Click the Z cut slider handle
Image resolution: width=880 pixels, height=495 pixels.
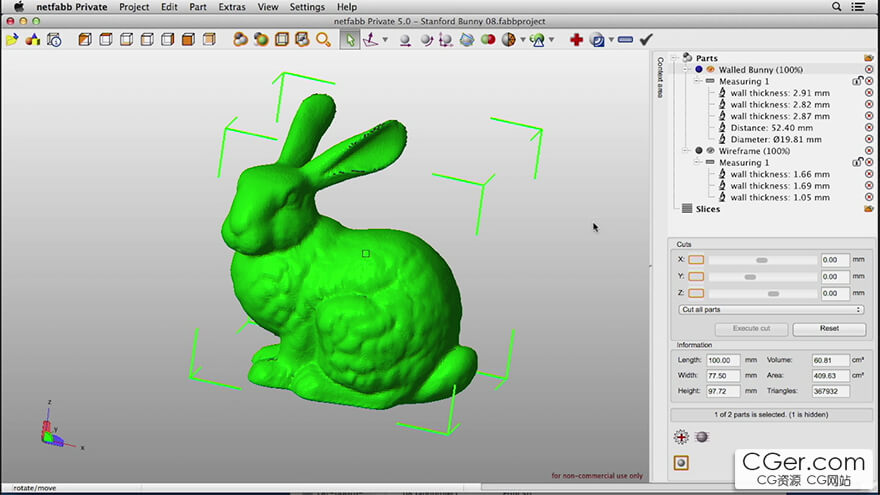pos(773,294)
